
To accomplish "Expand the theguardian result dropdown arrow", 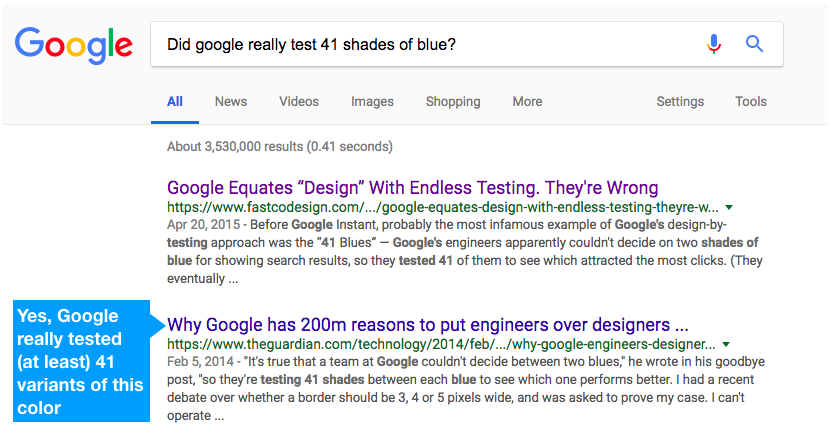I will pyautogui.click(x=727, y=345).
